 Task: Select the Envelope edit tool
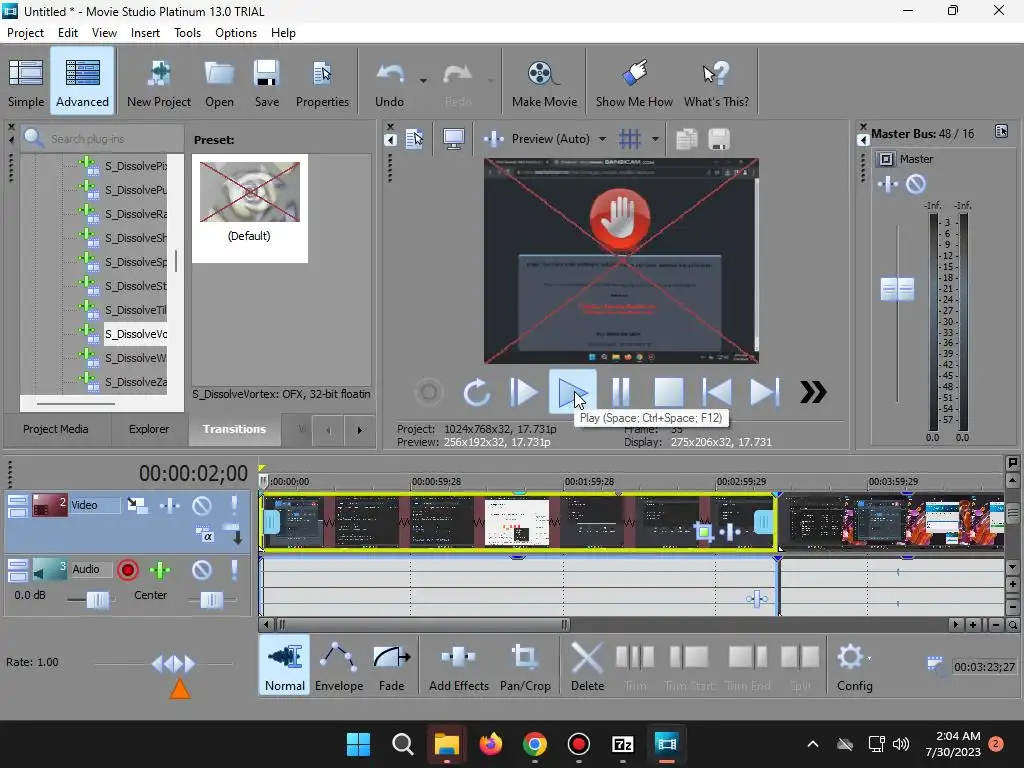click(339, 665)
